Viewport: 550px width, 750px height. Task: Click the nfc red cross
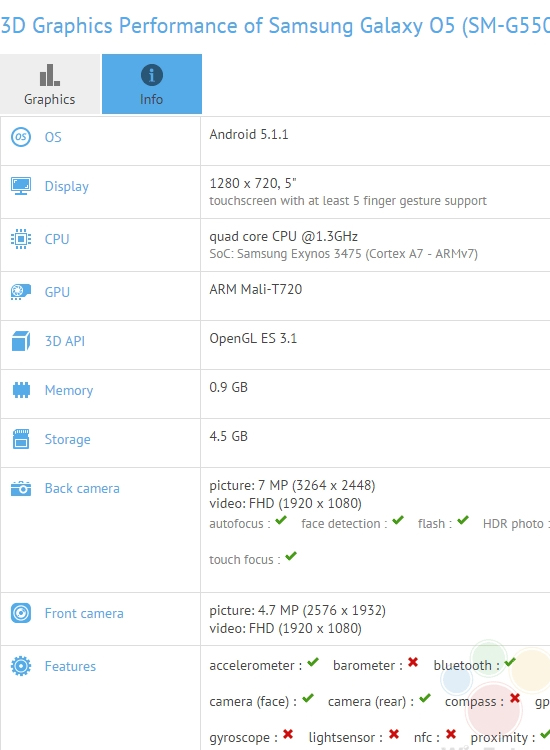pos(451,734)
